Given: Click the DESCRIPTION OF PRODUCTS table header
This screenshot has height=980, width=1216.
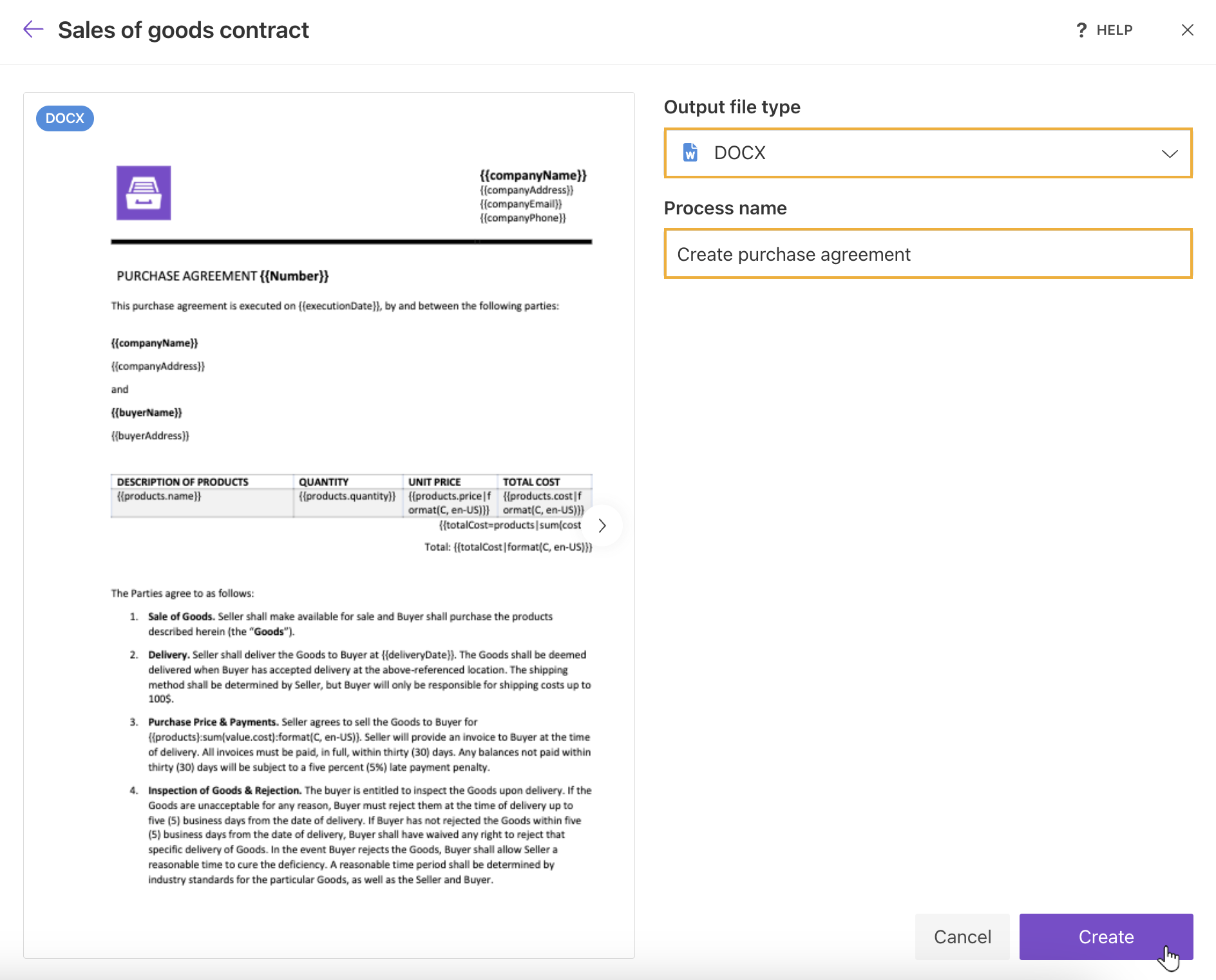Looking at the screenshot, I should 182,482.
